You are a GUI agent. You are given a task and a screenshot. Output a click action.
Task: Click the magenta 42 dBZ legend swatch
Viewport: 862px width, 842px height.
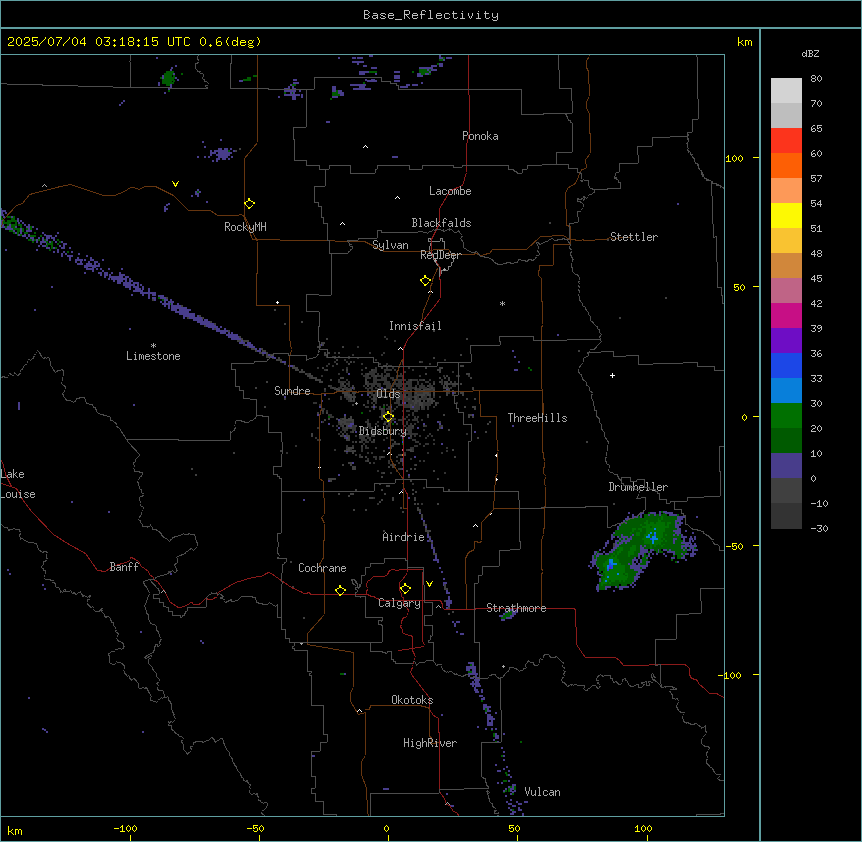(786, 315)
